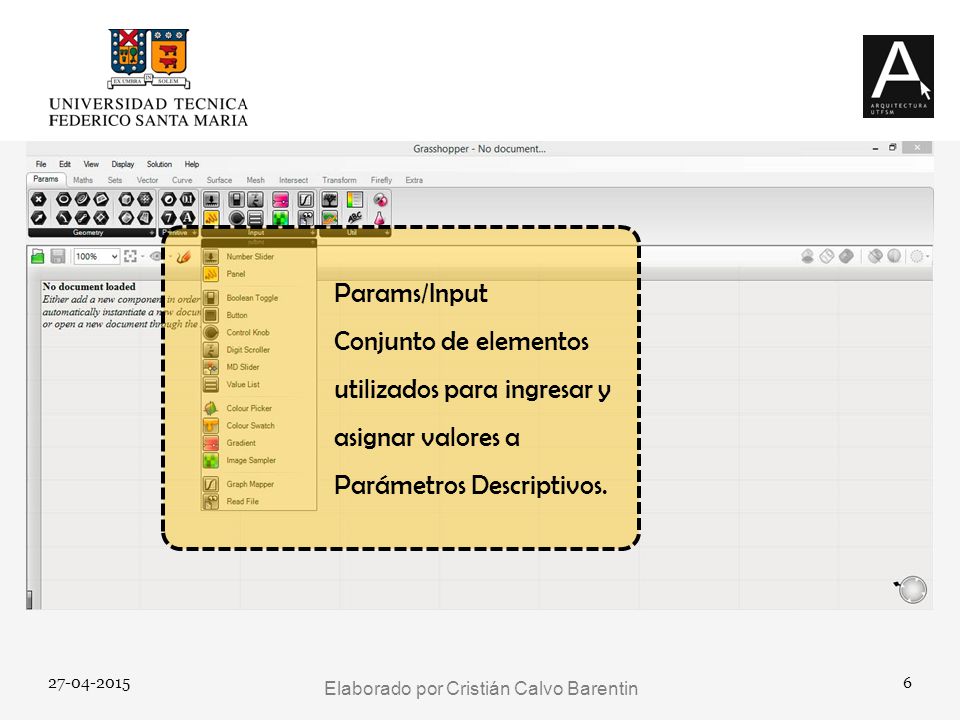Activate the orange sketch feather tool
Image resolution: width=960 pixels, height=720 pixels.
click(183, 257)
